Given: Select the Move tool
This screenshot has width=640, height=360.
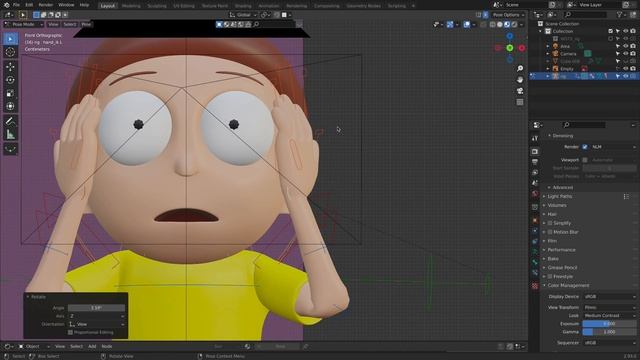Looking at the screenshot, I should click(10, 67).
